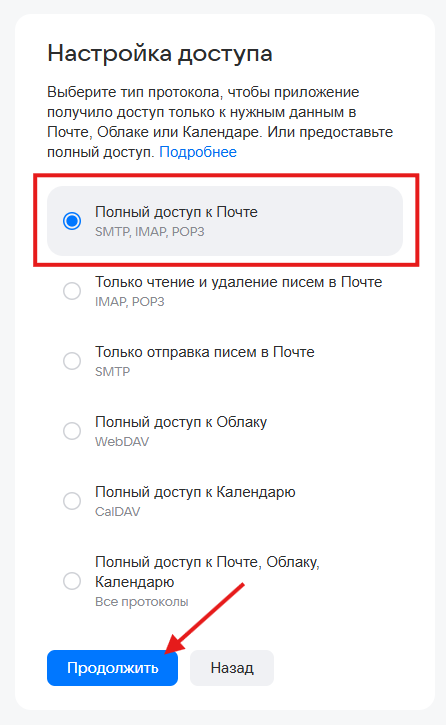
Task: Click 'Только чтение и удаление писем в Почте' text
Action: pos(238,282)
